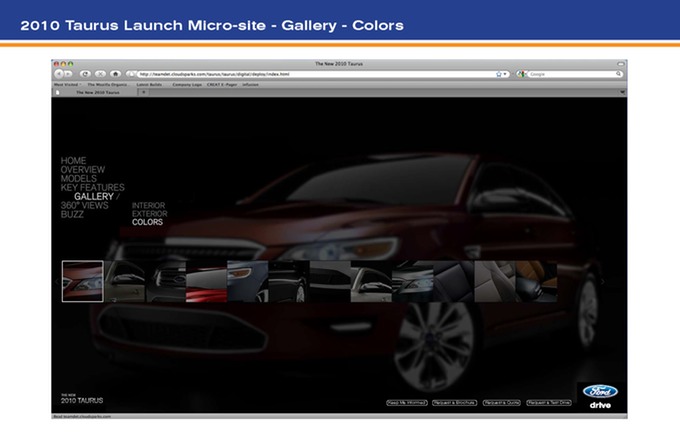Open the browser home page icon

click(115, 74)
